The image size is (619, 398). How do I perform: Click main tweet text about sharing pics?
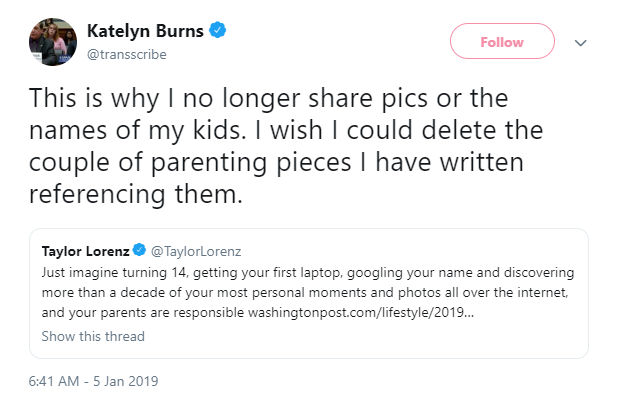click(x=286, y=146)
